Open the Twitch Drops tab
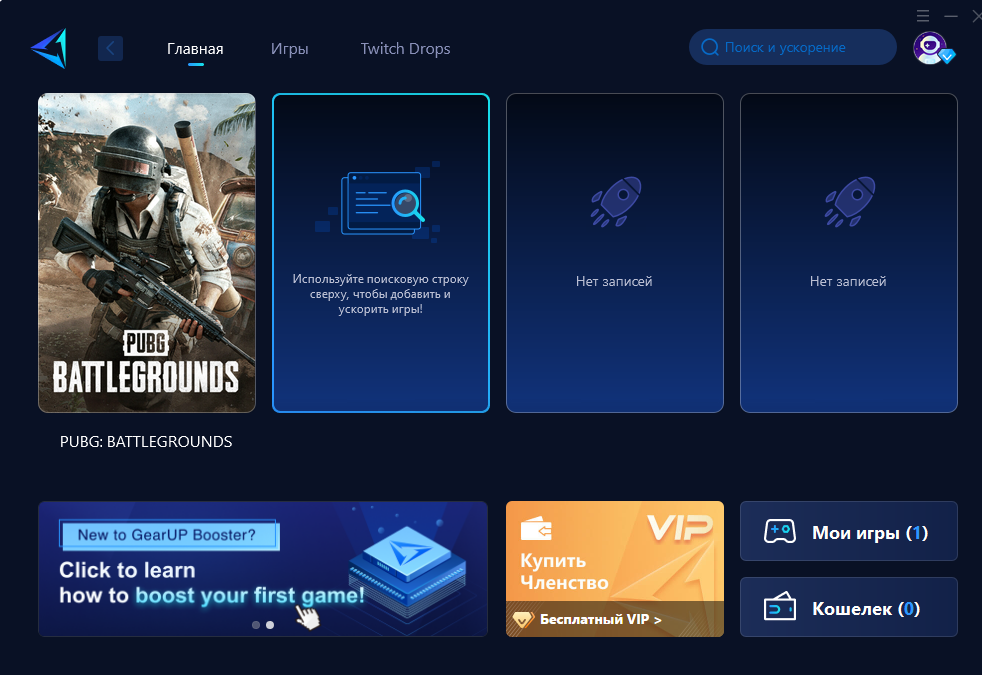 405,49
